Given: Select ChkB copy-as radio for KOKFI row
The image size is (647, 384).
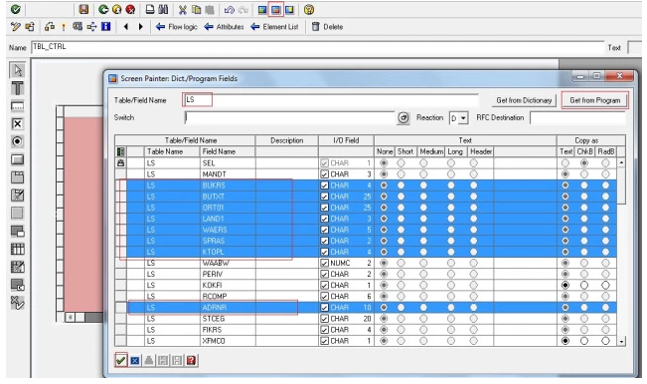Looking at the screenshot, I should 584,285.
